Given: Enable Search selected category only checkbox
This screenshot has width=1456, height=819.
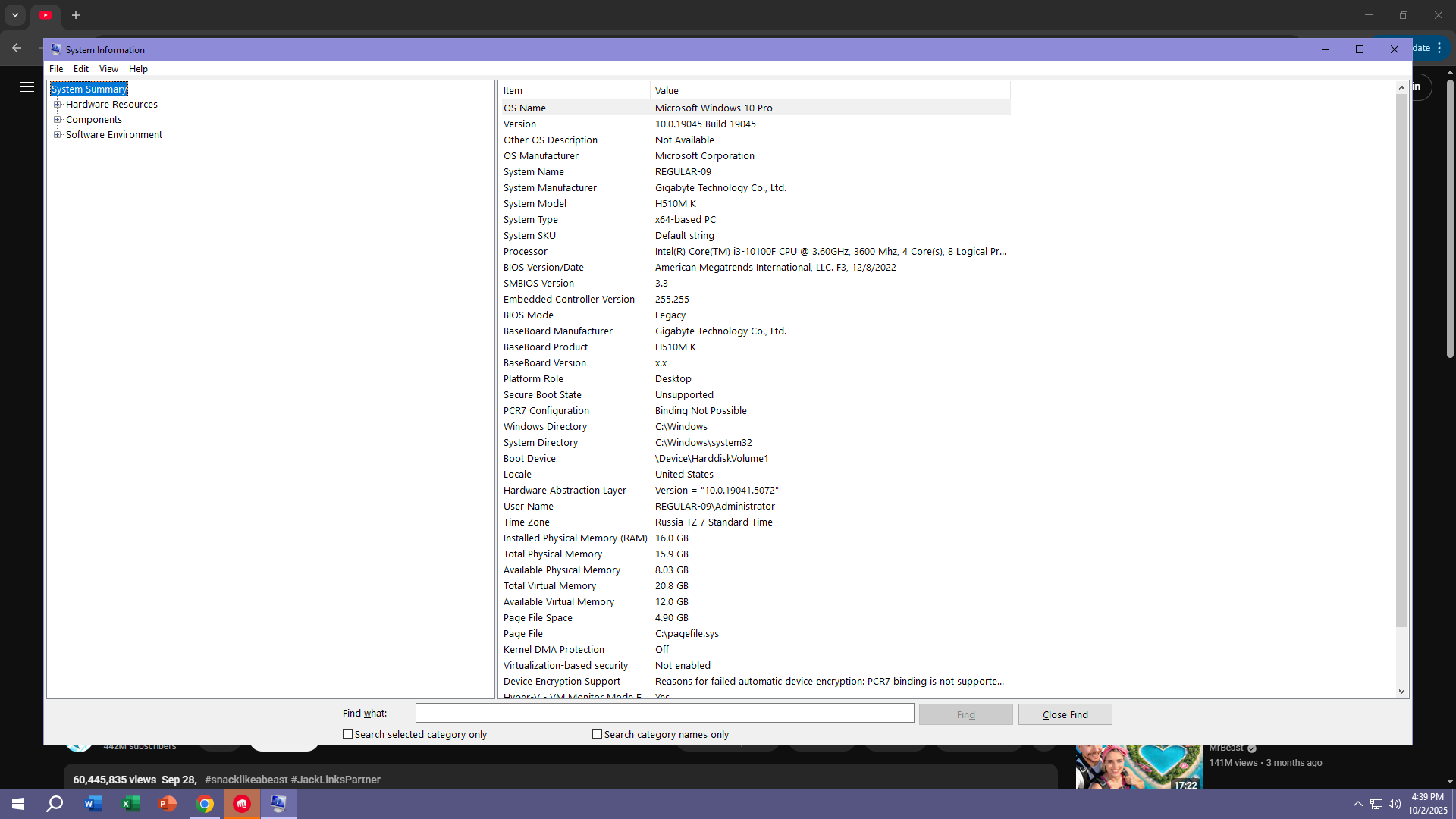Looking at the screenshot, I should click(x=348, y=734).
